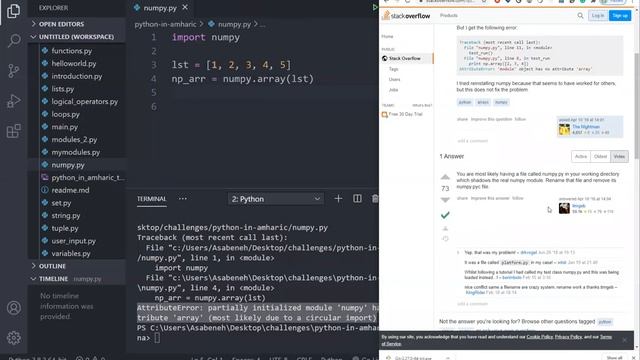Open the Extensions view
640x360 pixels.
point(13,131)
